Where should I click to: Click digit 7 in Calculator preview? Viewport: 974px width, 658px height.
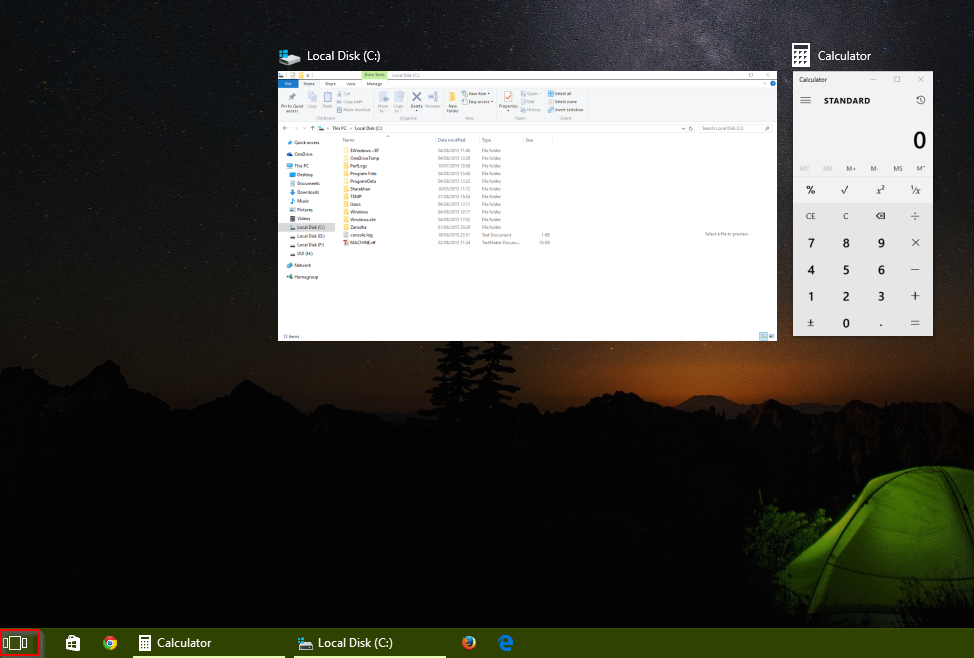[x=811, y=243]
